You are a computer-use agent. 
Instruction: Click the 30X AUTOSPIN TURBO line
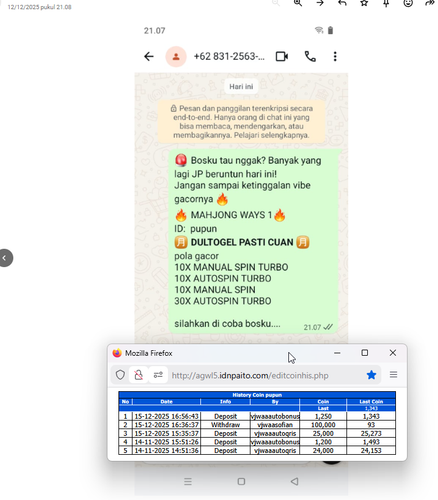pos(223,301)
